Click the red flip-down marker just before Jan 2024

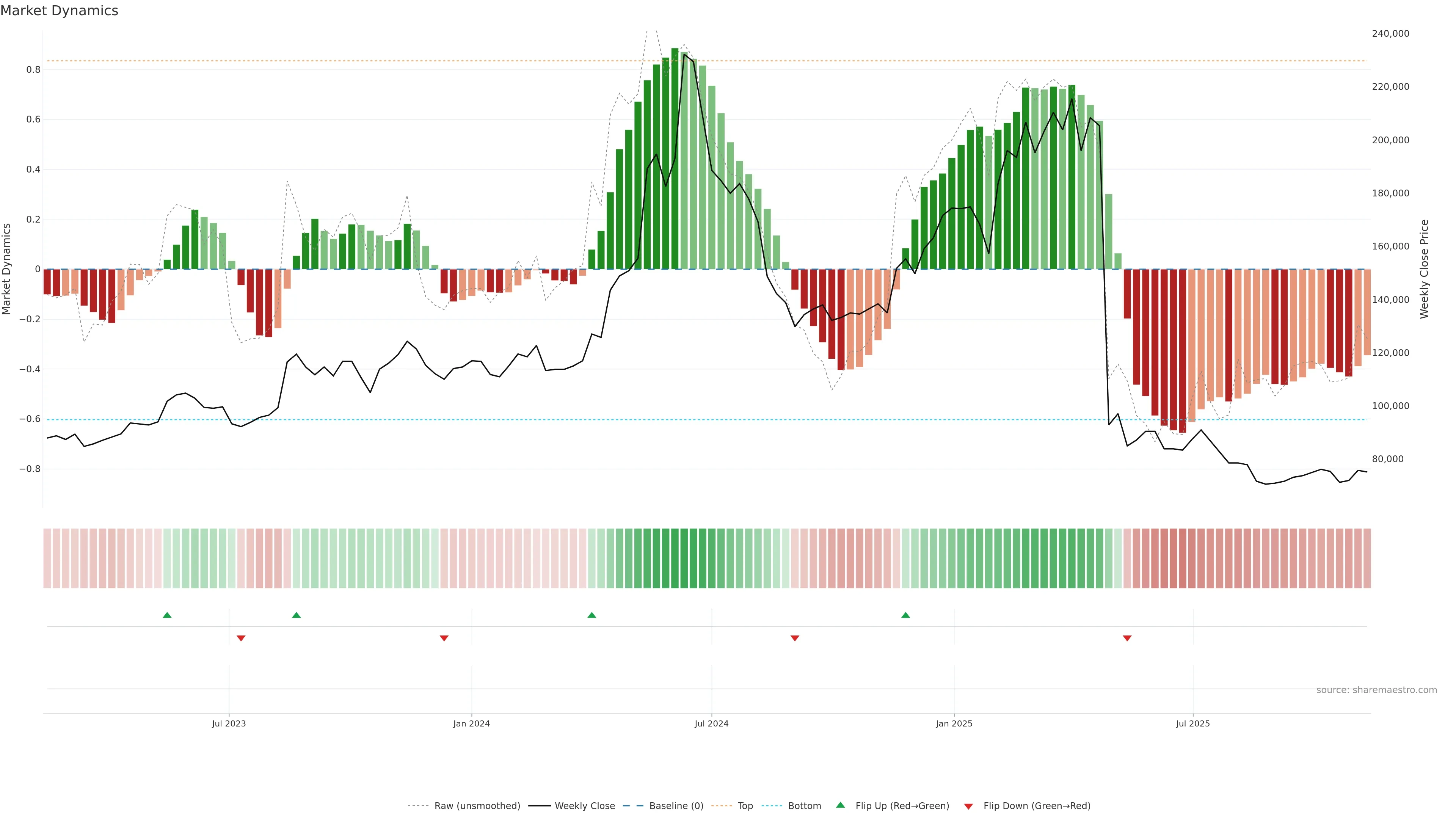click(x=444, y=638)
